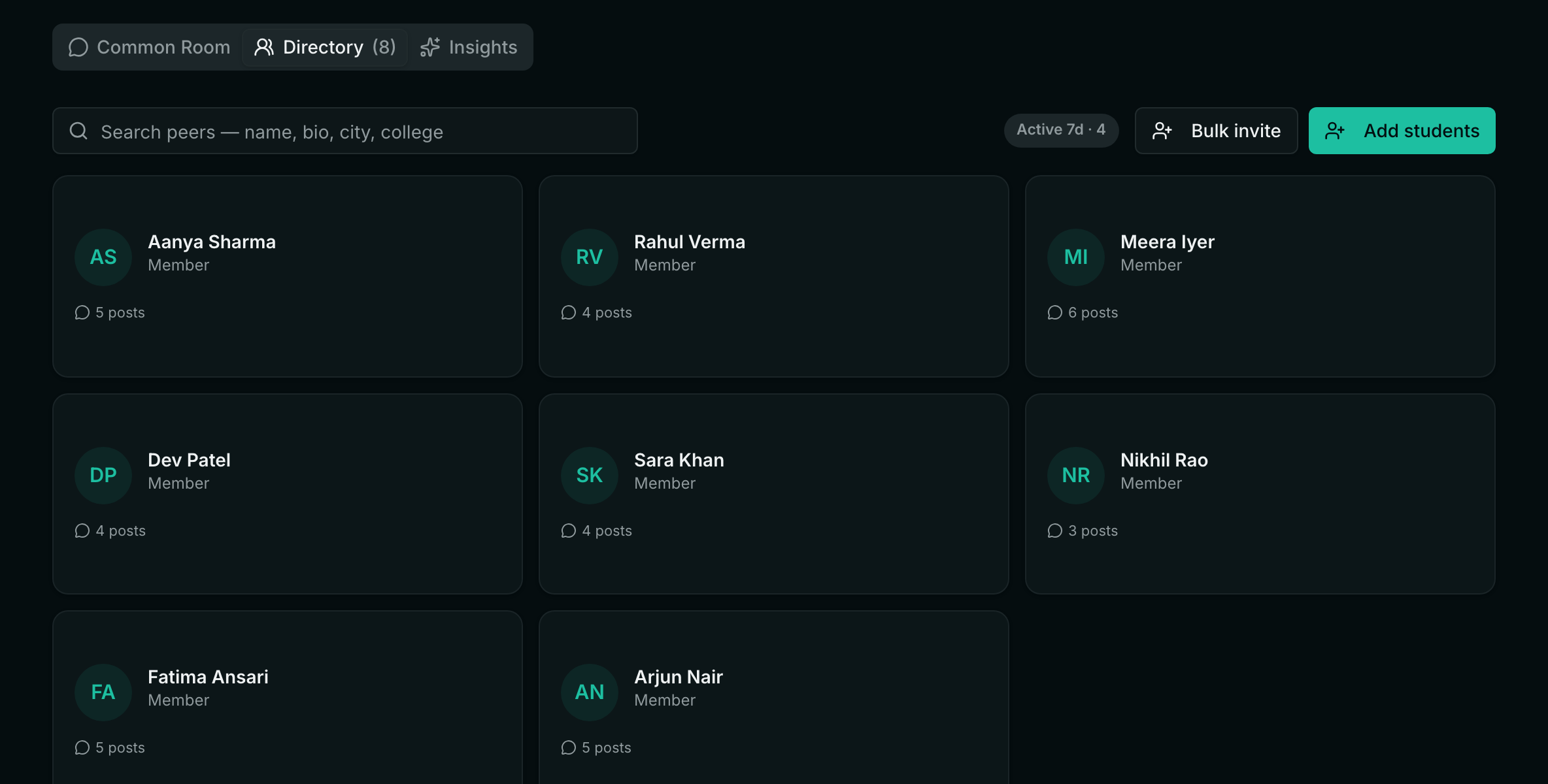
Task: Click Aanya Sharma's AS avatar
Action: (103, 257)
